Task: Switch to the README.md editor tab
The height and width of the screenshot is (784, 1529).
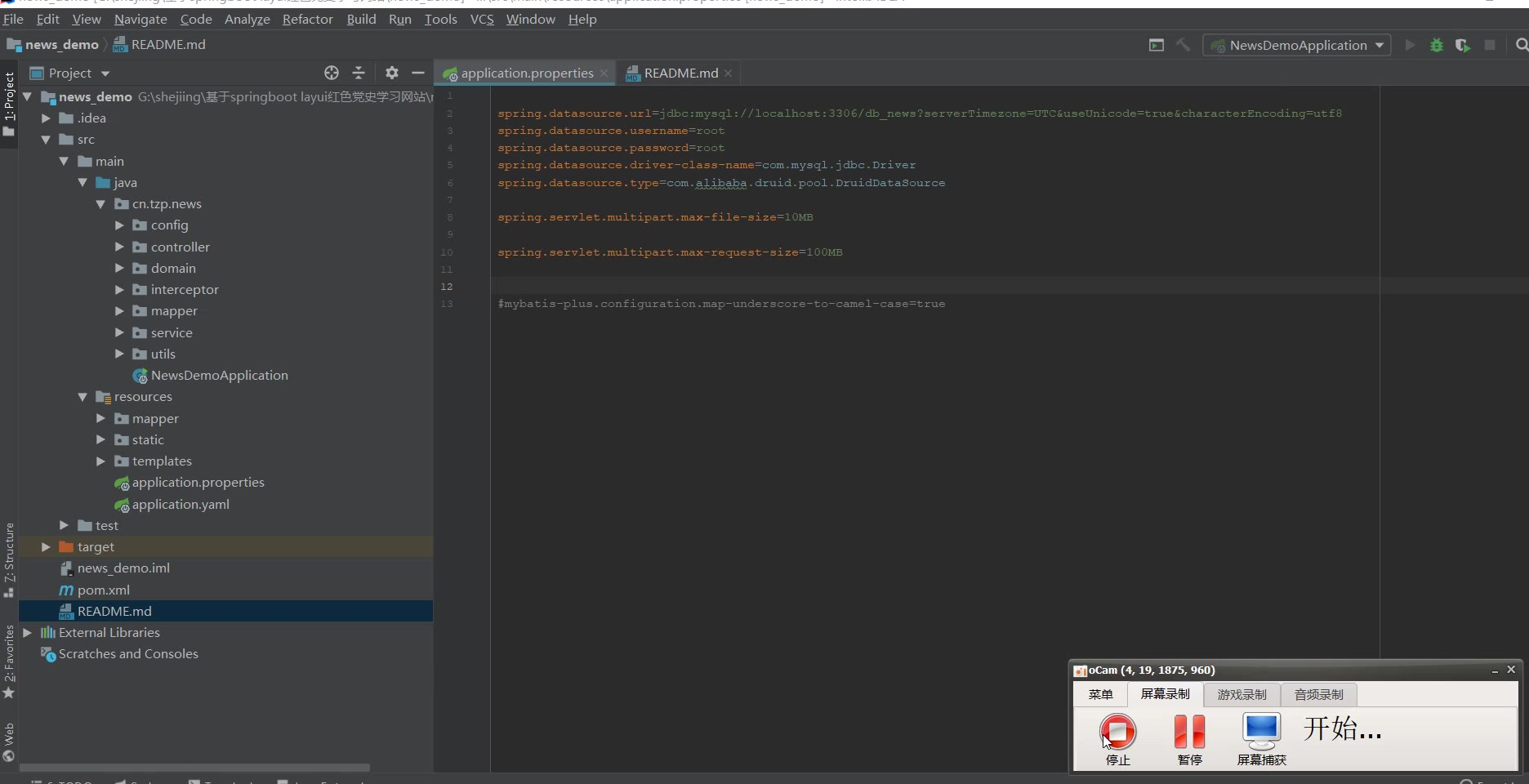Action: (x=680, y=73)
